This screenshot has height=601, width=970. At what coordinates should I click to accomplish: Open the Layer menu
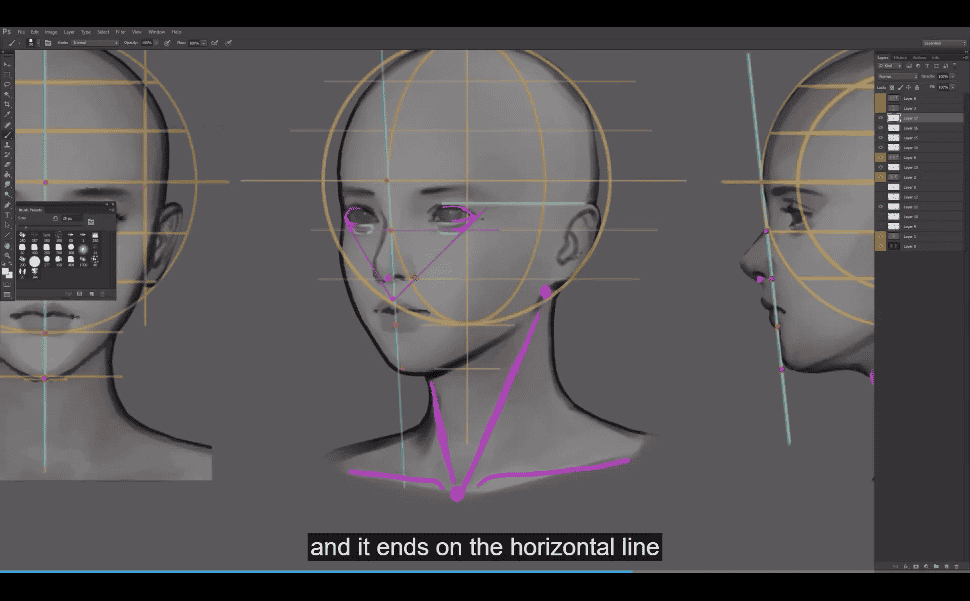click(x=69, y=32)
